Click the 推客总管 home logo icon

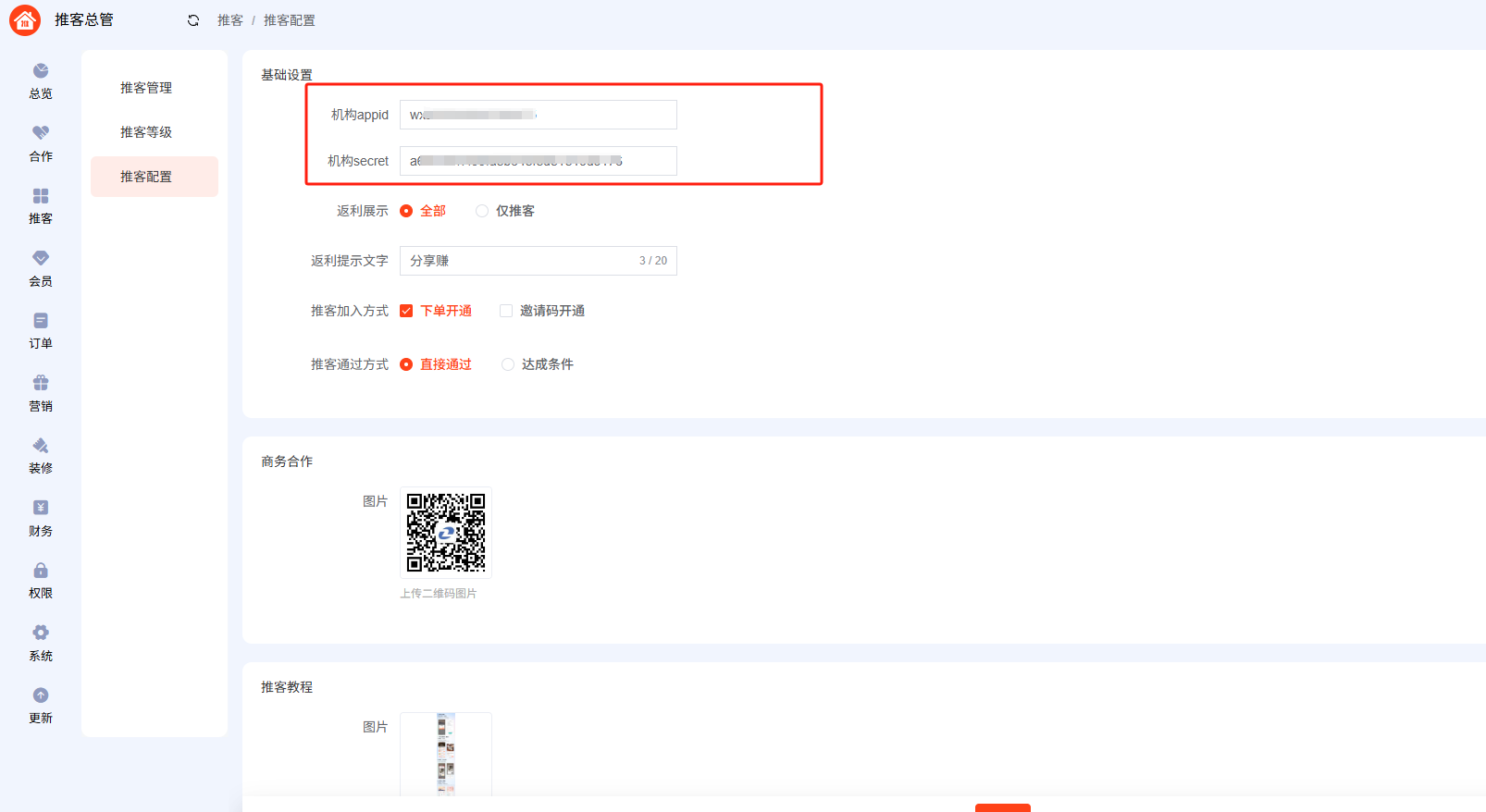[25, 20]
